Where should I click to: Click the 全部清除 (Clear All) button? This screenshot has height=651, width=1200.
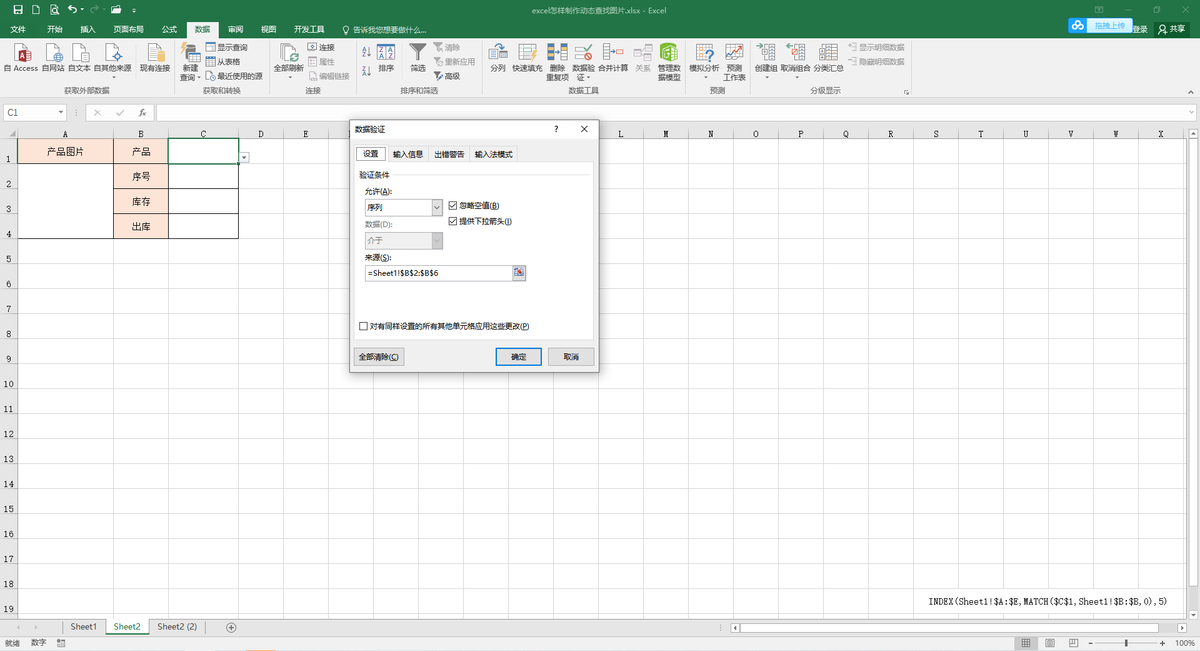click(379, 357)
